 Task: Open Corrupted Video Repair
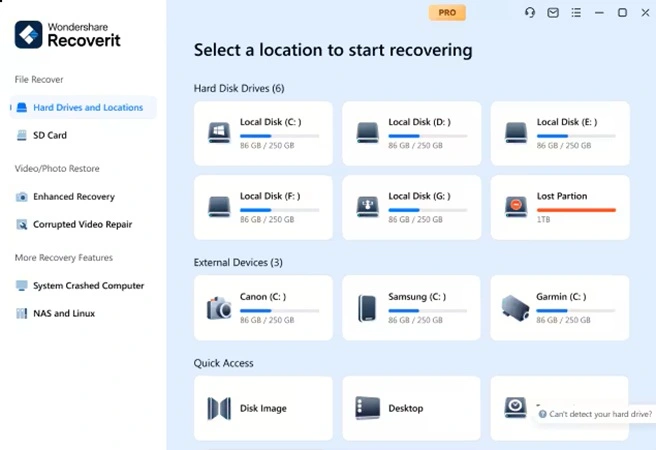coord(83,225)
